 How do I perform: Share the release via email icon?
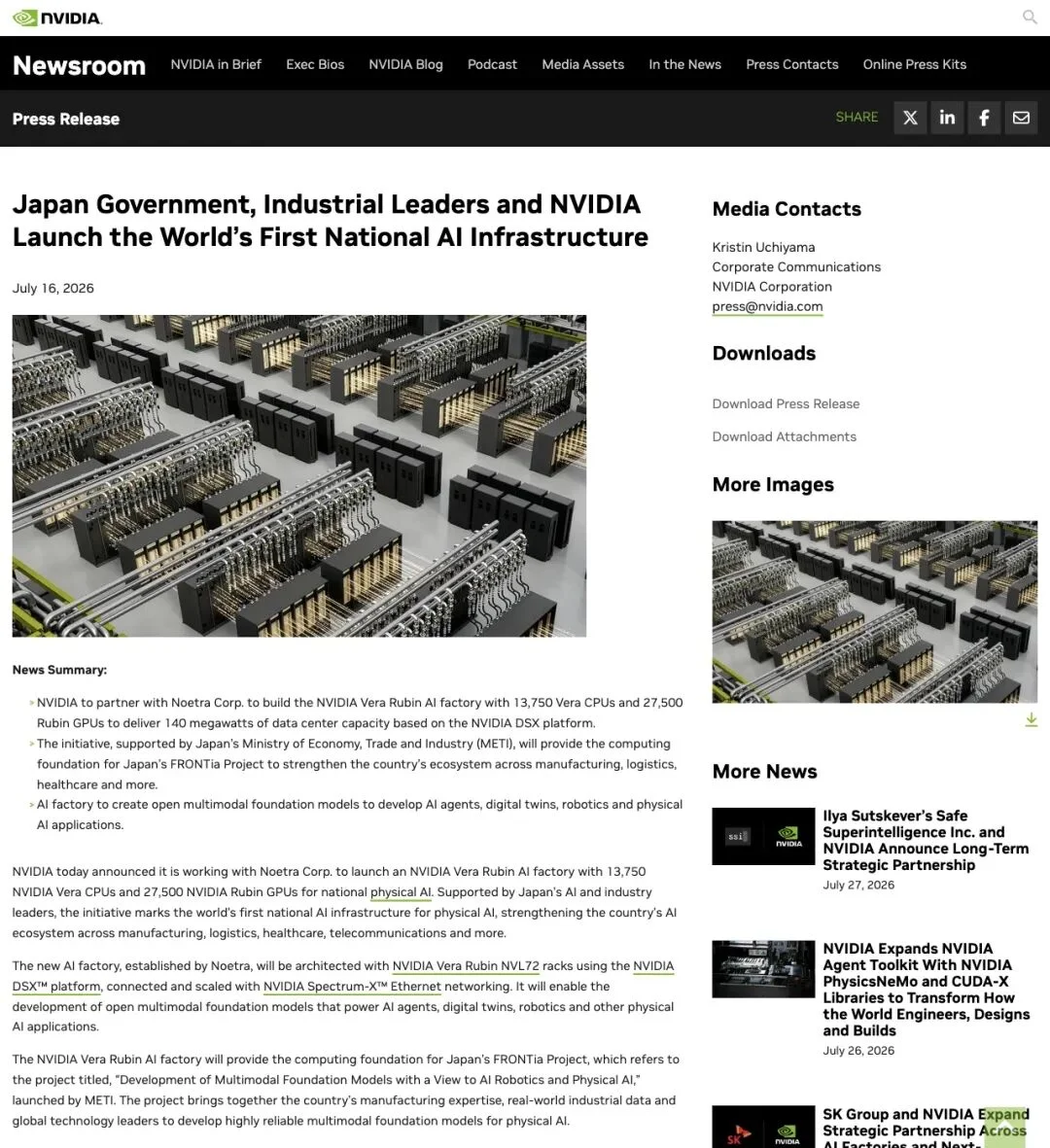click(1021, 118)
